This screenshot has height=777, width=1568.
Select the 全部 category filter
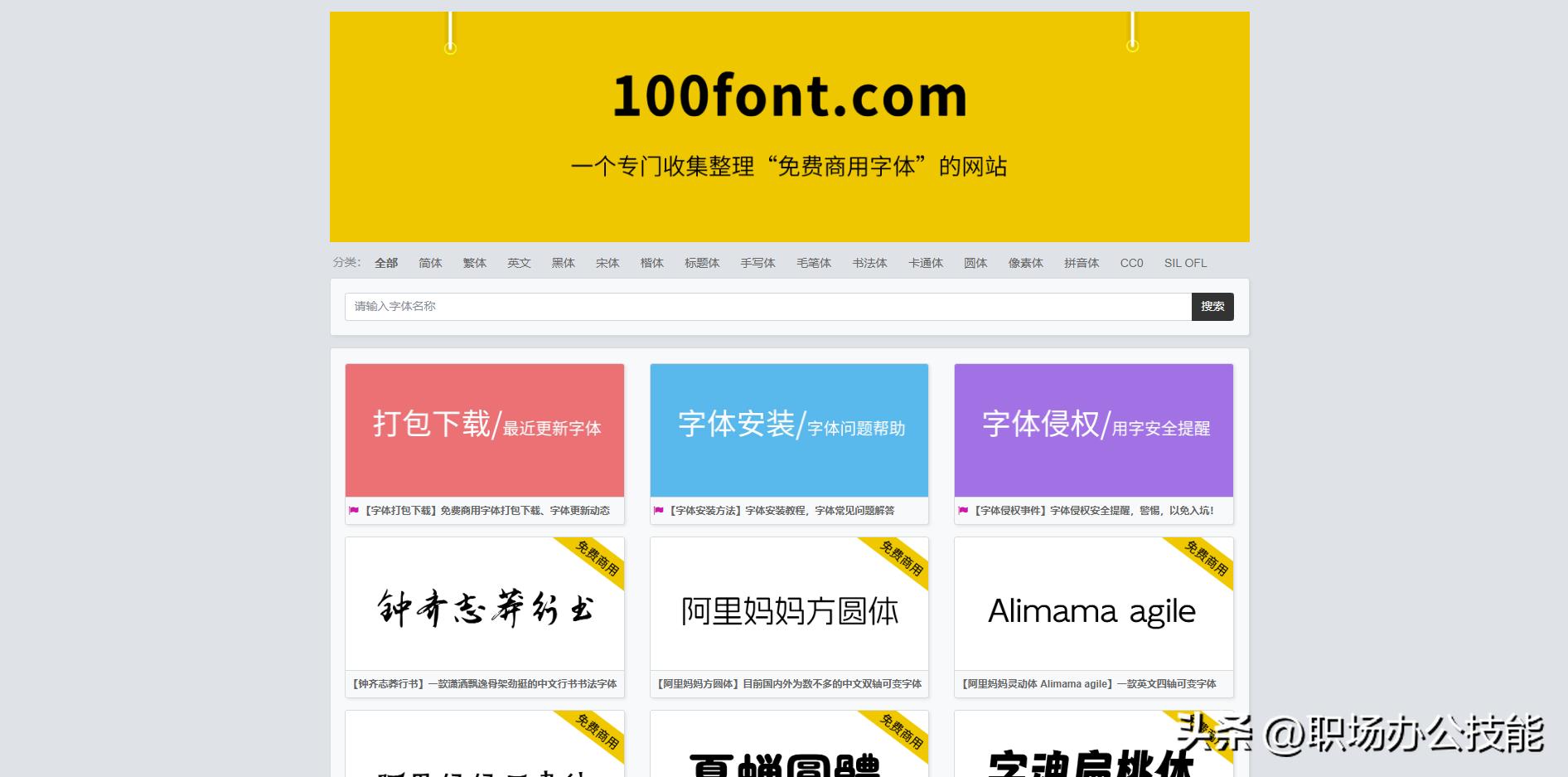coord(386,263)
